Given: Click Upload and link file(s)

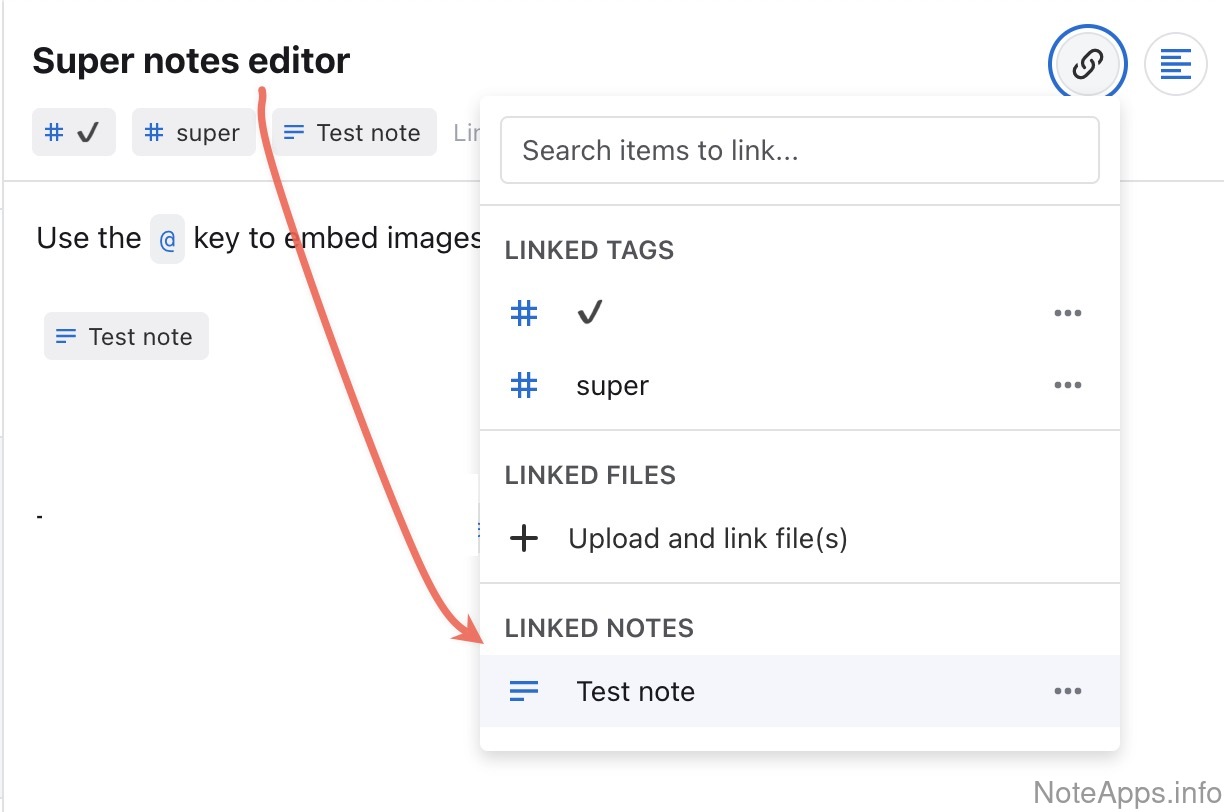Looking at the screenshot, I should (x=707, y=539).
